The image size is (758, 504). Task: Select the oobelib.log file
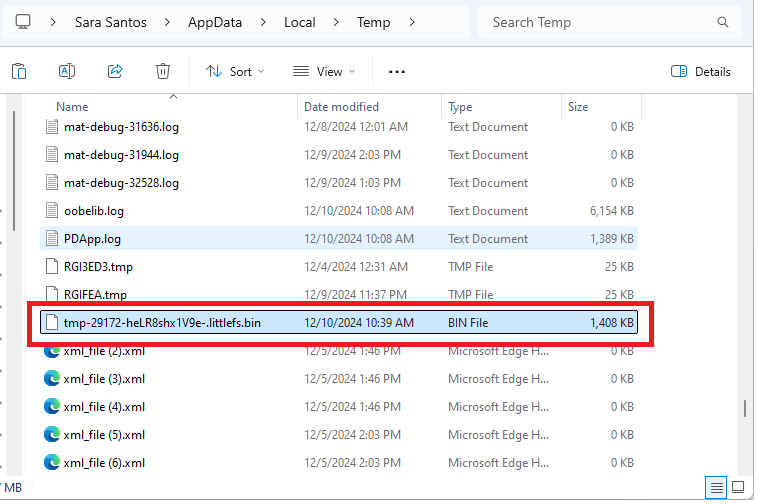[x=93, y=211]
